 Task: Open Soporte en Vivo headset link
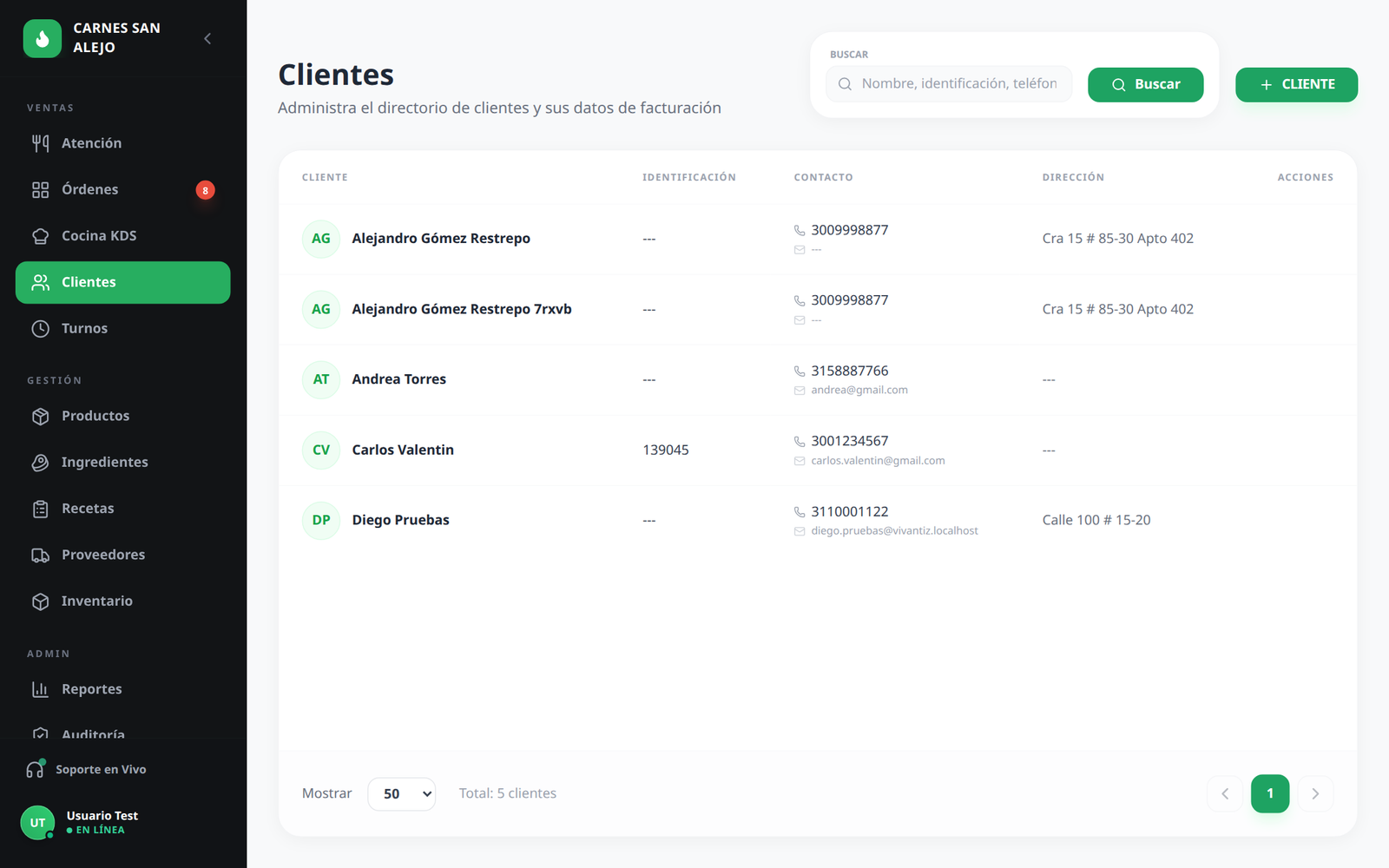point(86,769)
